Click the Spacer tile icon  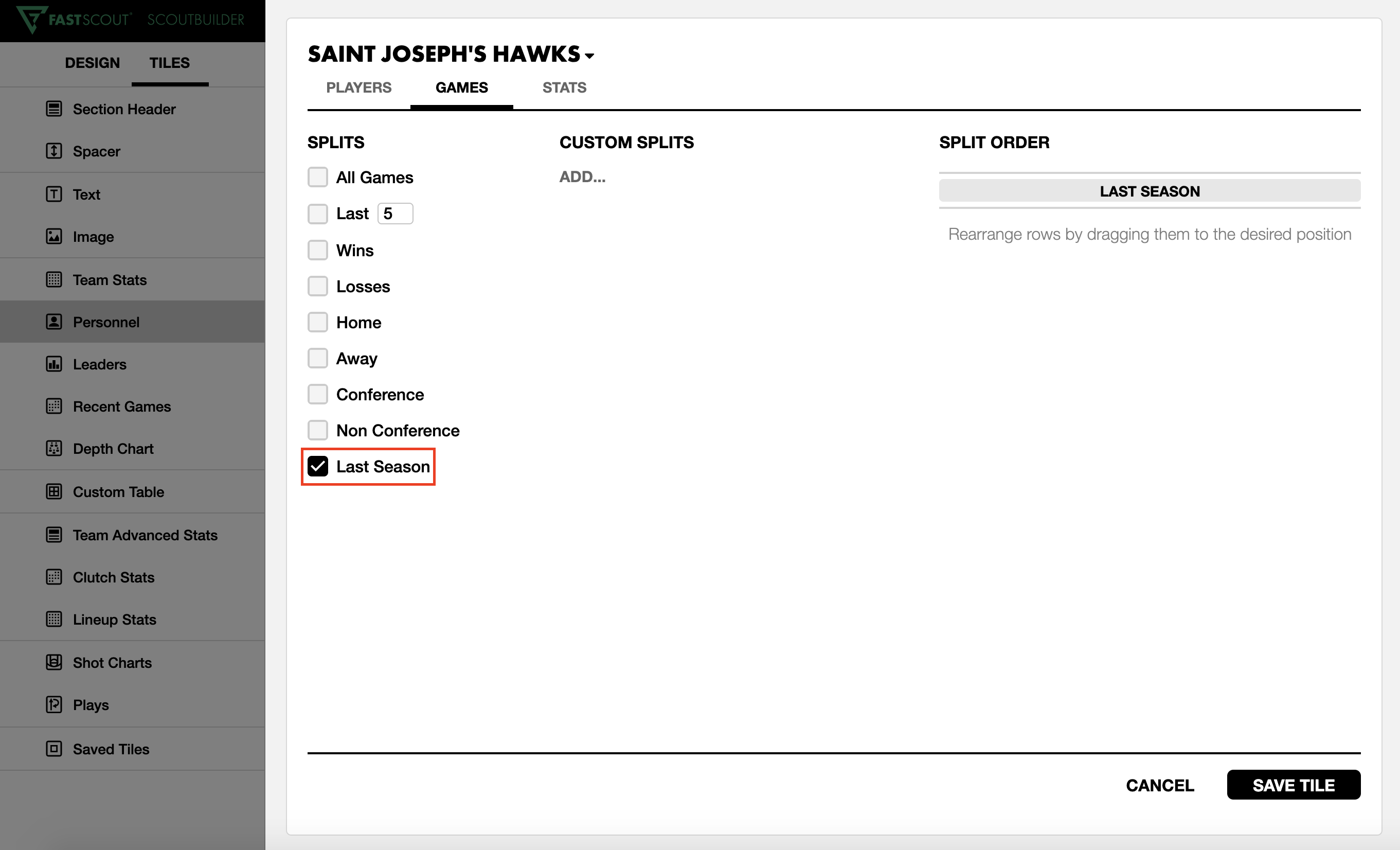(x=54, y=151)
